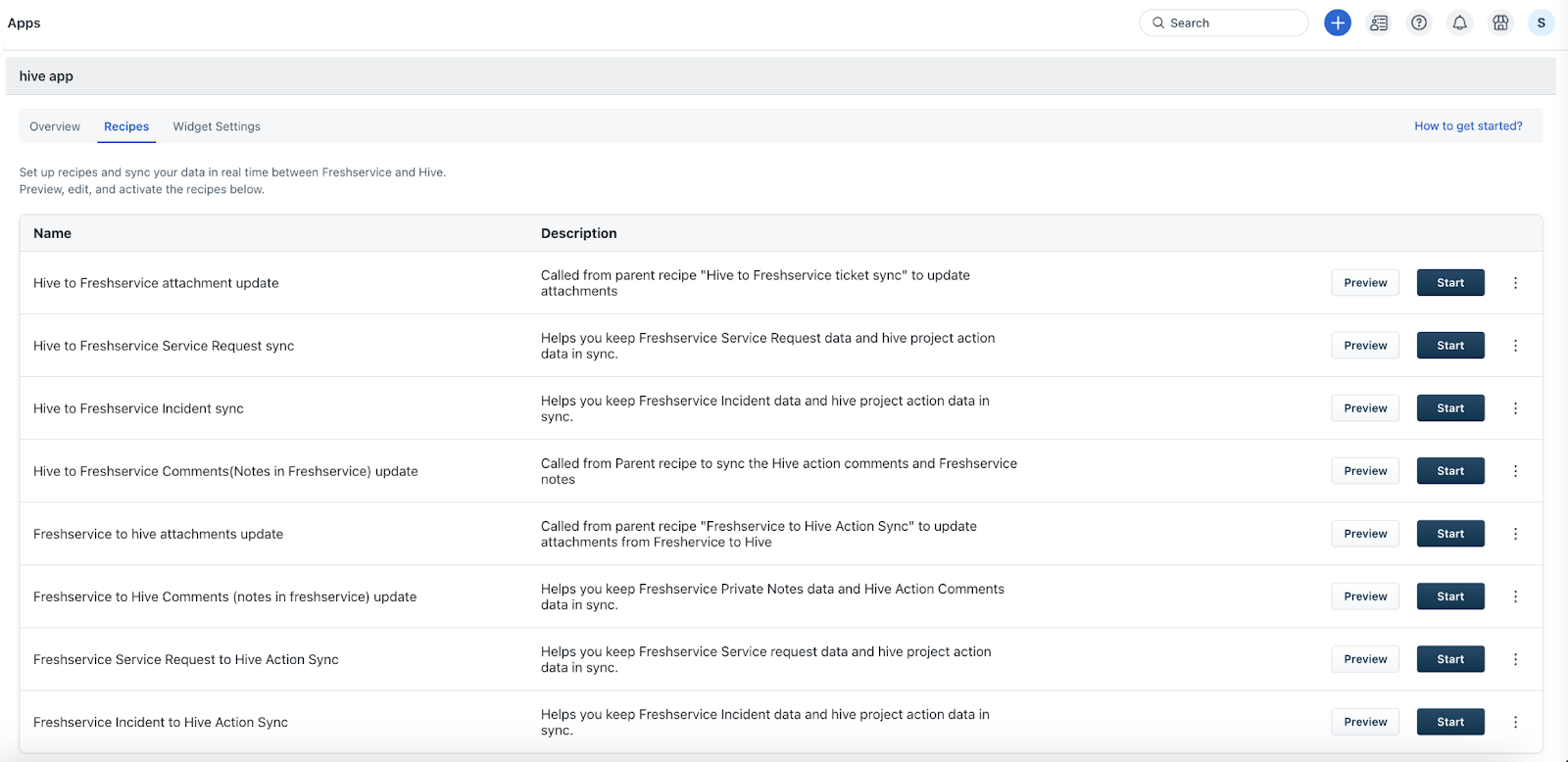Click the magnifier icon in Search box

point(1158,23)
